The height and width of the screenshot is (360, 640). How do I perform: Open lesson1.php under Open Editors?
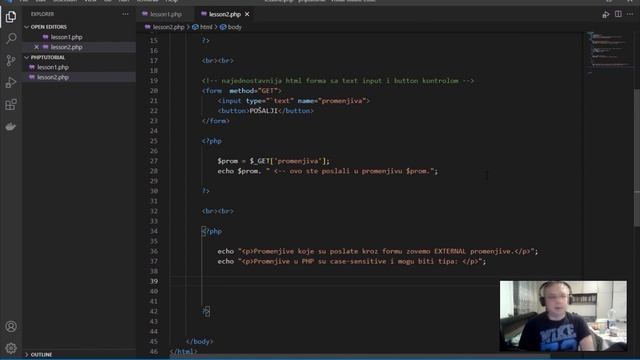coord(67,37)
